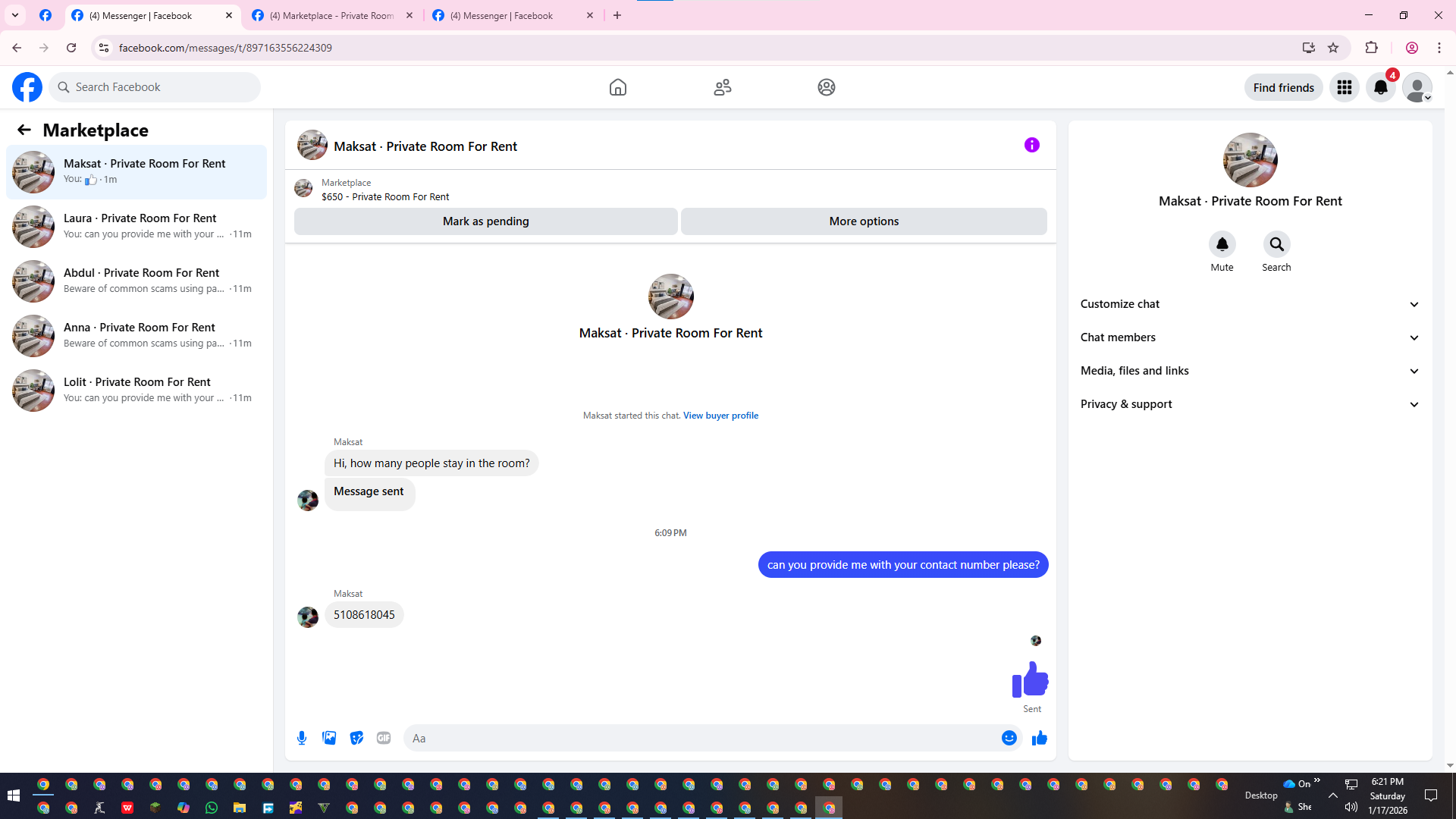This screenshot has height=819, width=1456.
Task: Open the View buyer profile link
Action: (x=720, y=416)
